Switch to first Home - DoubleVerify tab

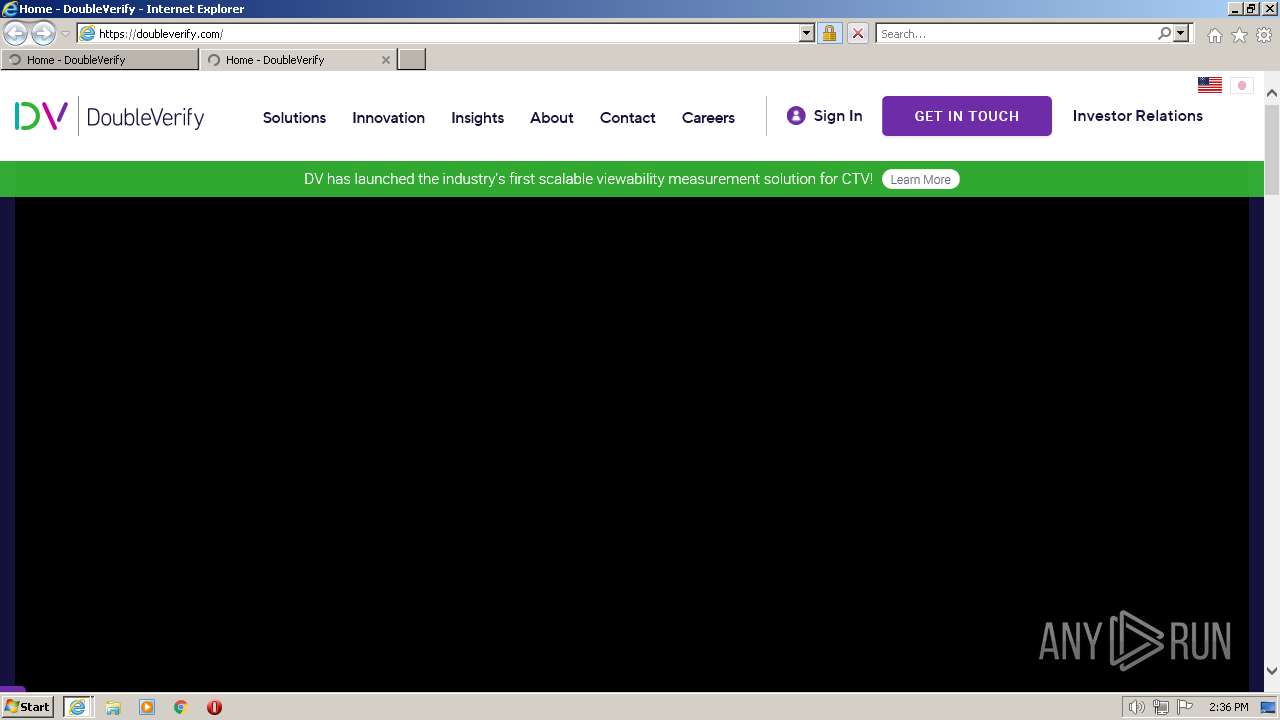(100, 60)
